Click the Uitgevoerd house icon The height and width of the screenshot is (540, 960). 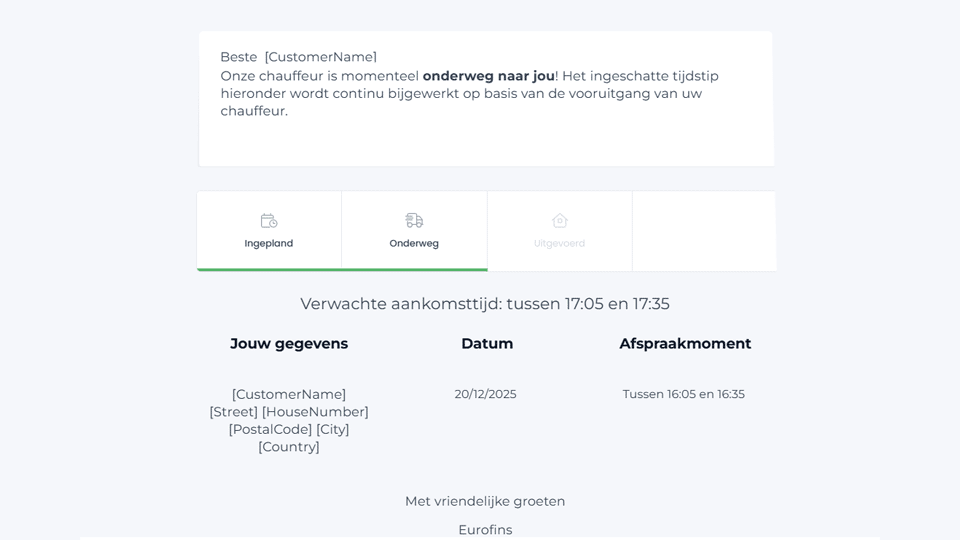(560, 221)
